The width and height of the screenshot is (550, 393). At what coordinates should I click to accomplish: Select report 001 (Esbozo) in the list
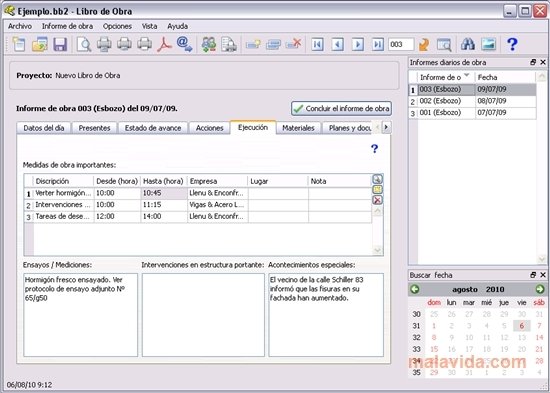point(472,113)
